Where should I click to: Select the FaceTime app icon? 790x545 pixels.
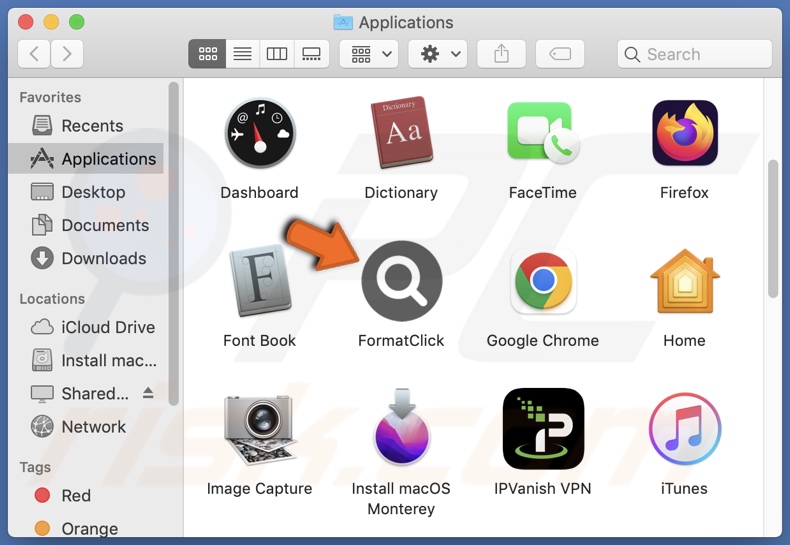click(x=543, y=132)
